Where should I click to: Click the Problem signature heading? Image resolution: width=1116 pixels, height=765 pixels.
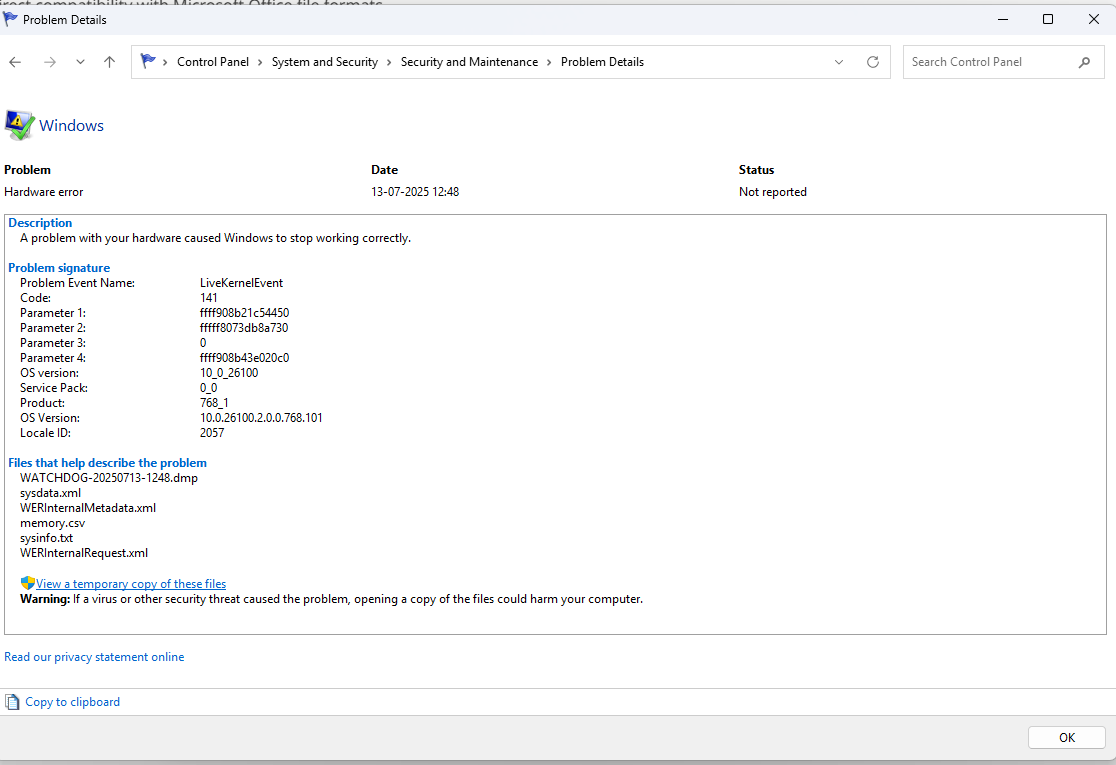tap(59, 268)
